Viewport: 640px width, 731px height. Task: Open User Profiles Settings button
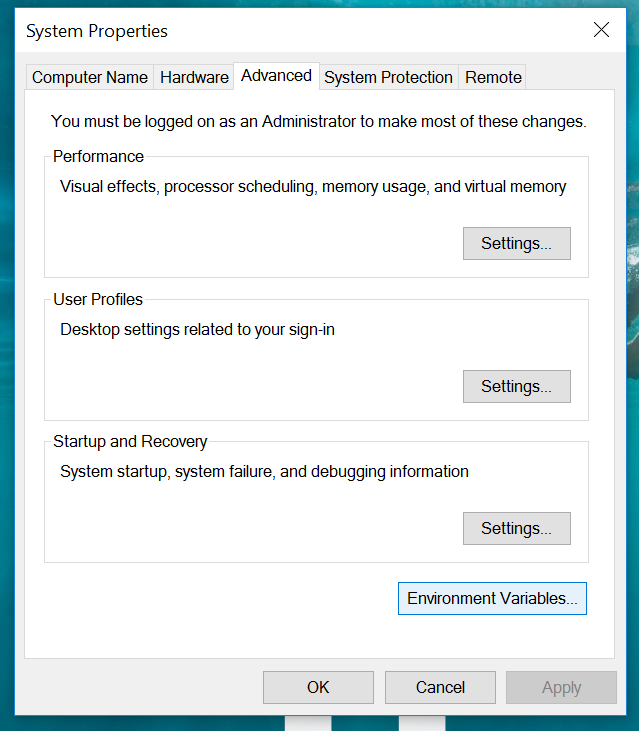point(516,386)
